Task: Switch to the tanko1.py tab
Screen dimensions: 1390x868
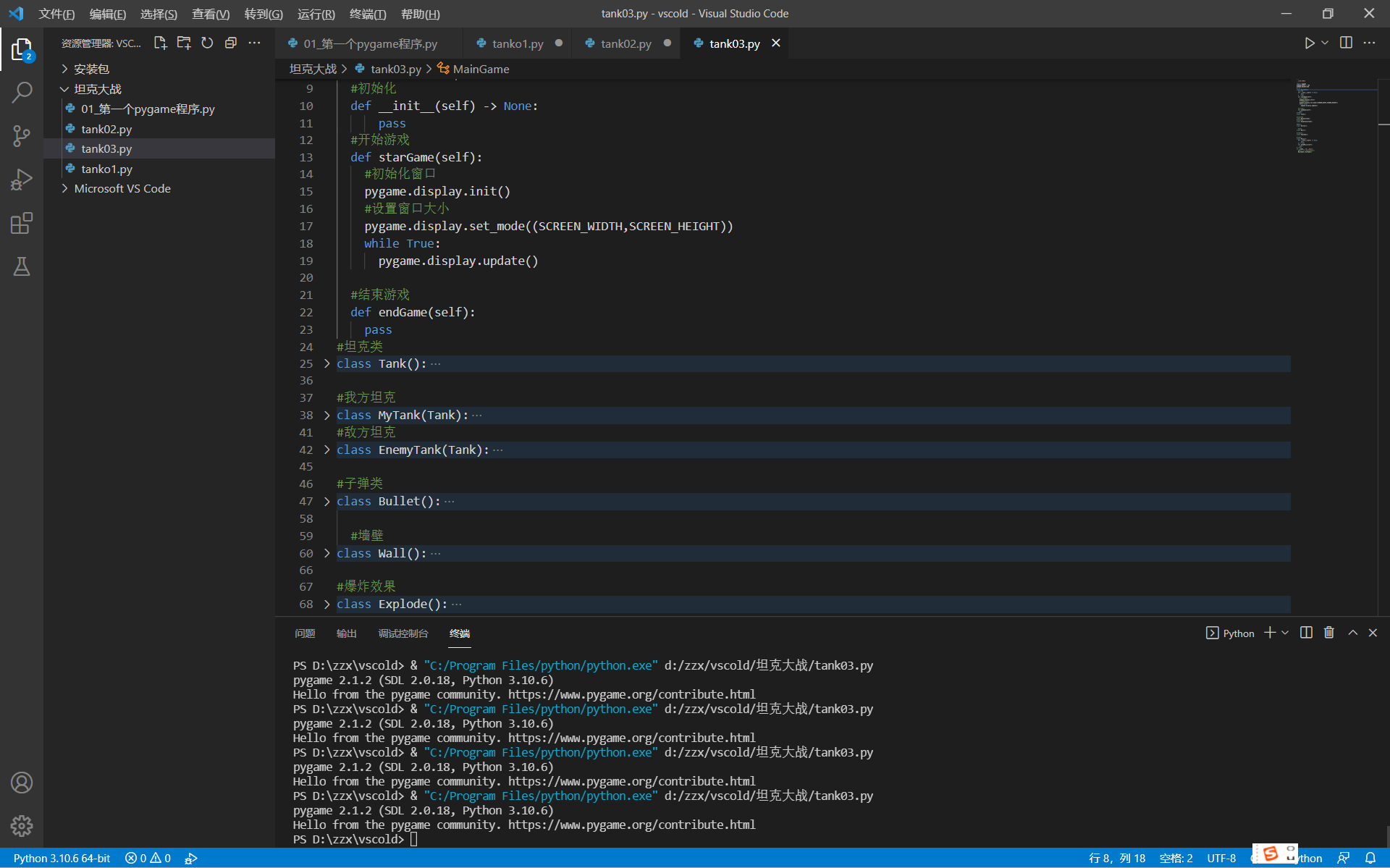Action: [x=518, y=43]
